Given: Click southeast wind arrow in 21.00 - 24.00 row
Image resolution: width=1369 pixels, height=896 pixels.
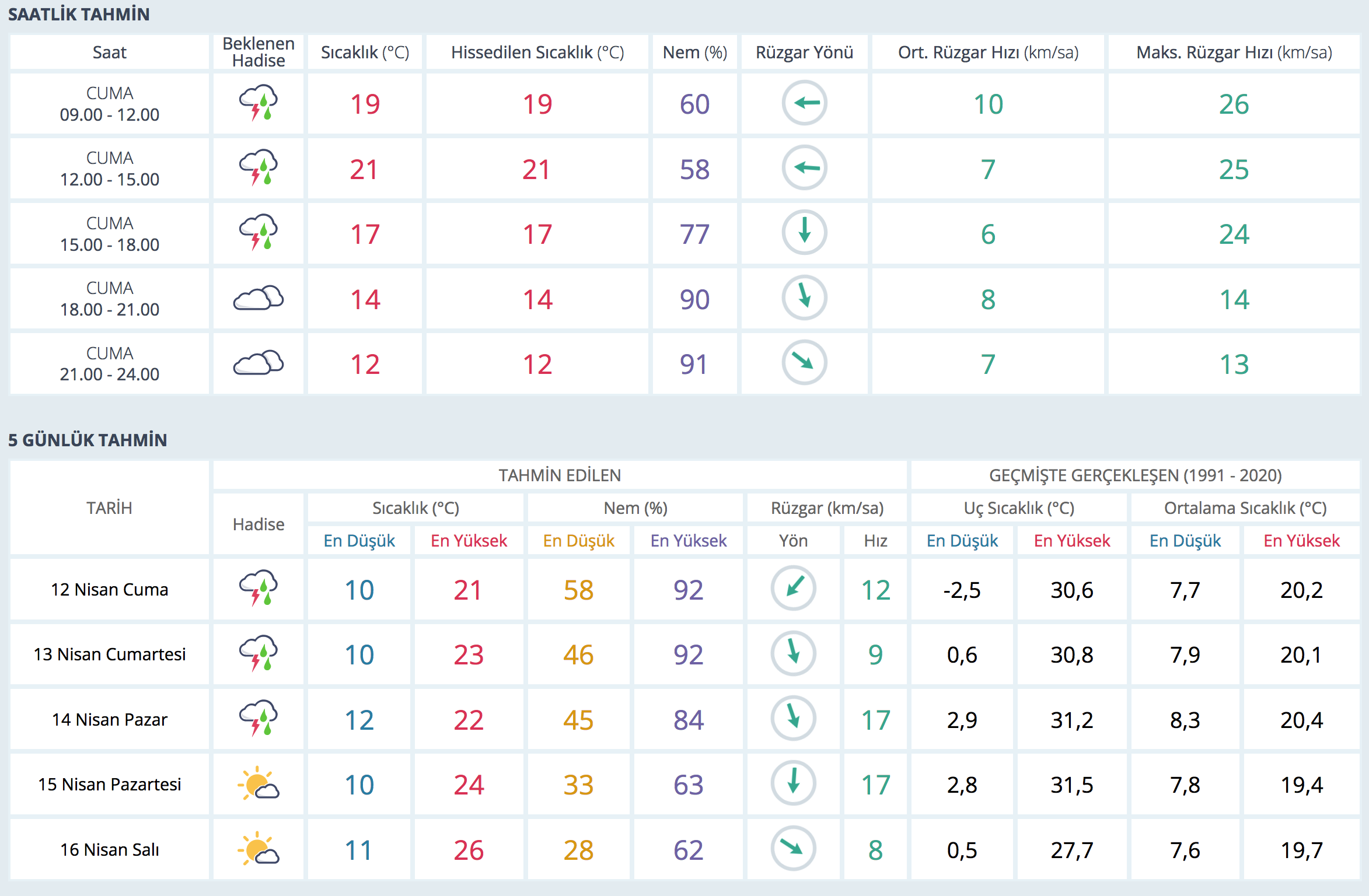Looking at the screenshot, I should pos(804,363).
